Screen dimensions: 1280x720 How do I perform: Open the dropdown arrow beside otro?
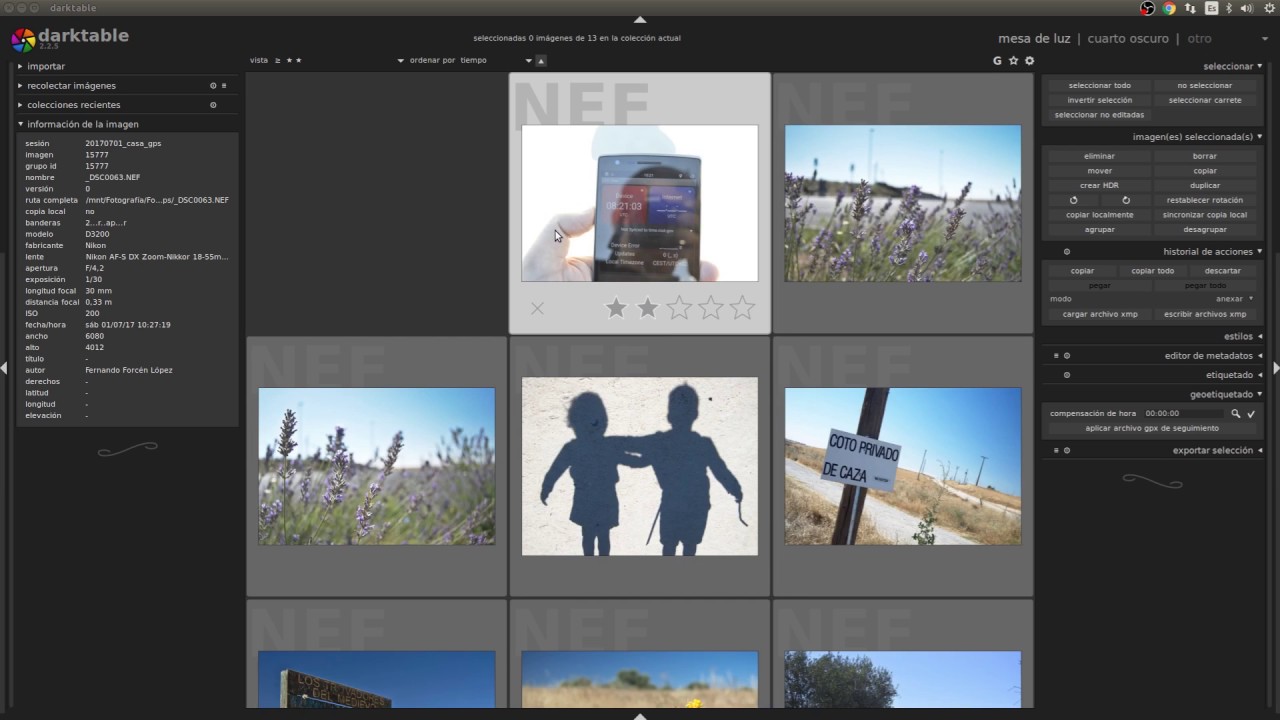tap(1265, 39)
